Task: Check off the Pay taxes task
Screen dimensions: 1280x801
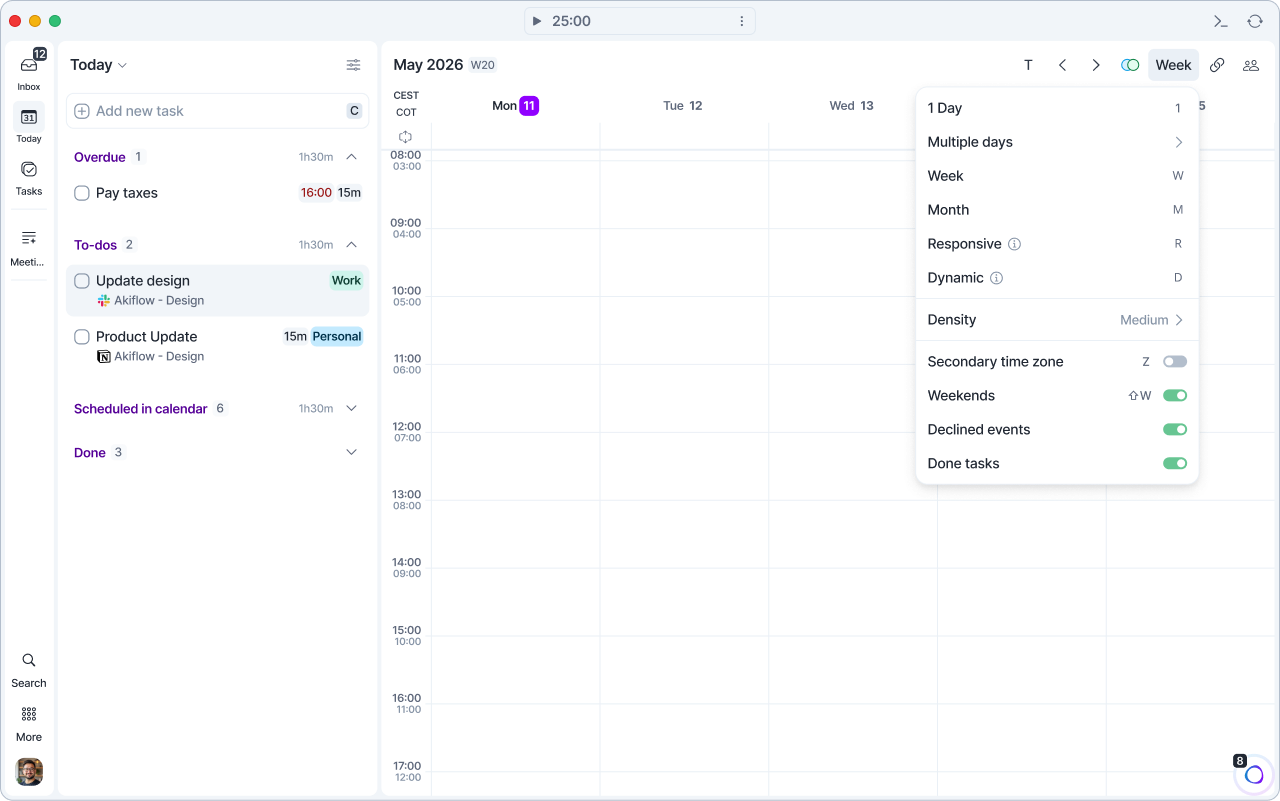Action: (82, 193)
